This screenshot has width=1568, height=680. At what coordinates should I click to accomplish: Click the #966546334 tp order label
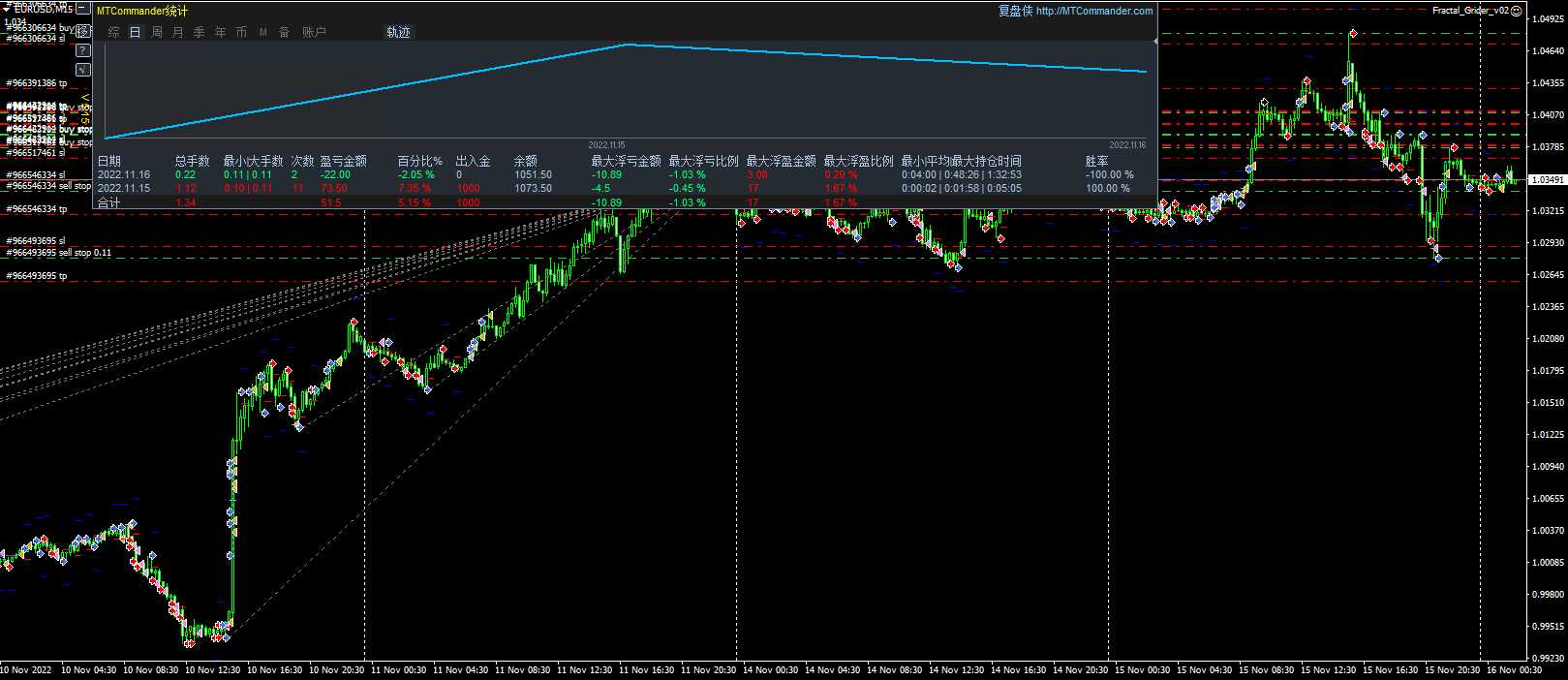click(x=38, y=209)
